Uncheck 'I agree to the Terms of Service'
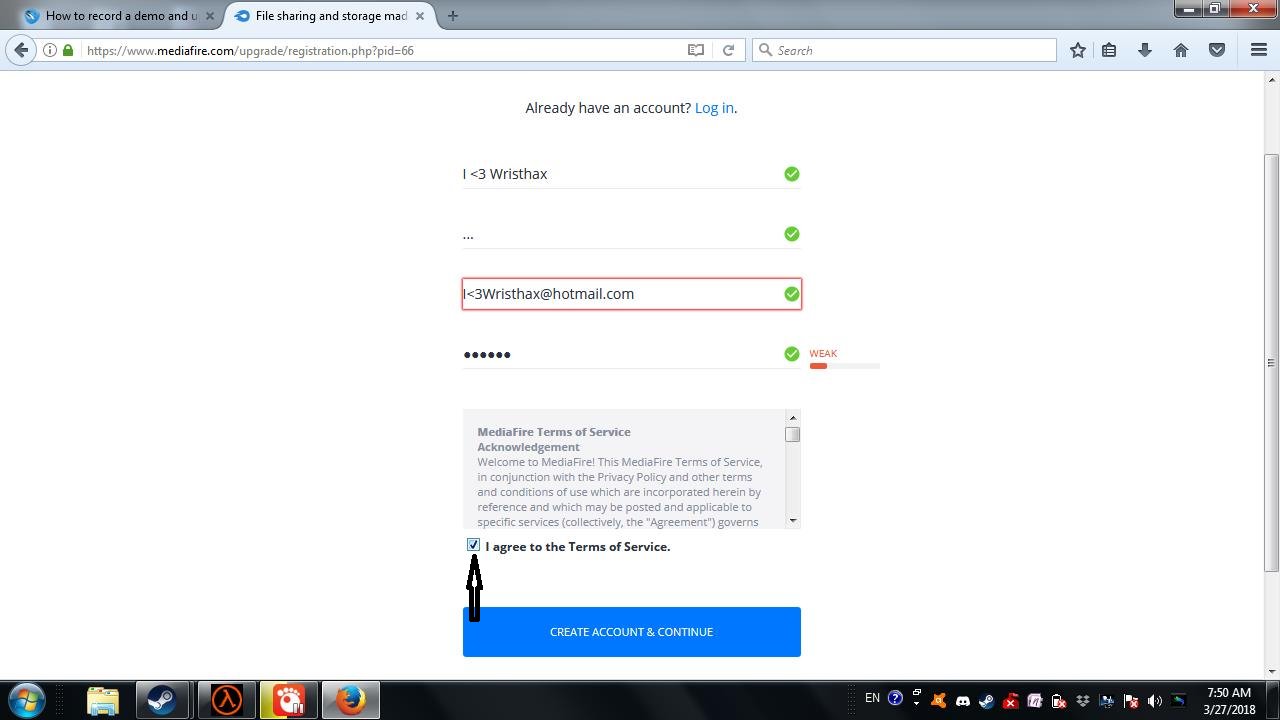The image size is (1280, 720). [x=473, y=545]
